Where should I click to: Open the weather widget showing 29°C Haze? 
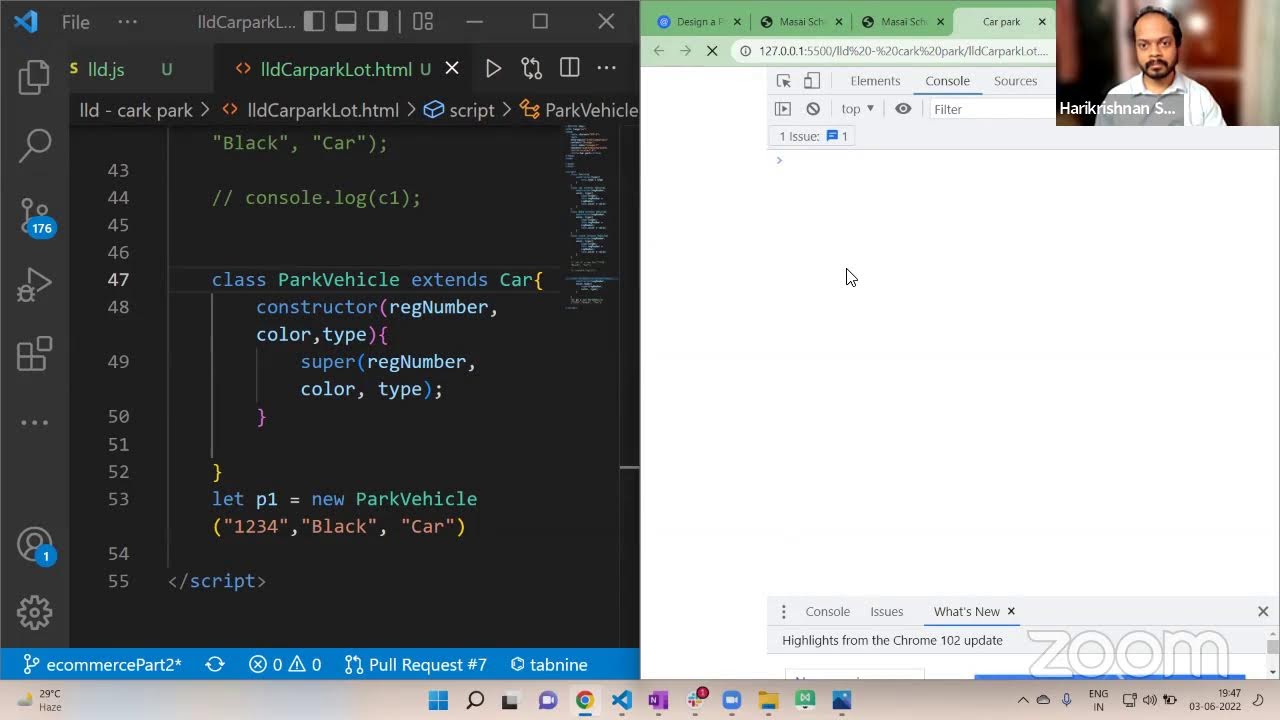pos(40,700)
